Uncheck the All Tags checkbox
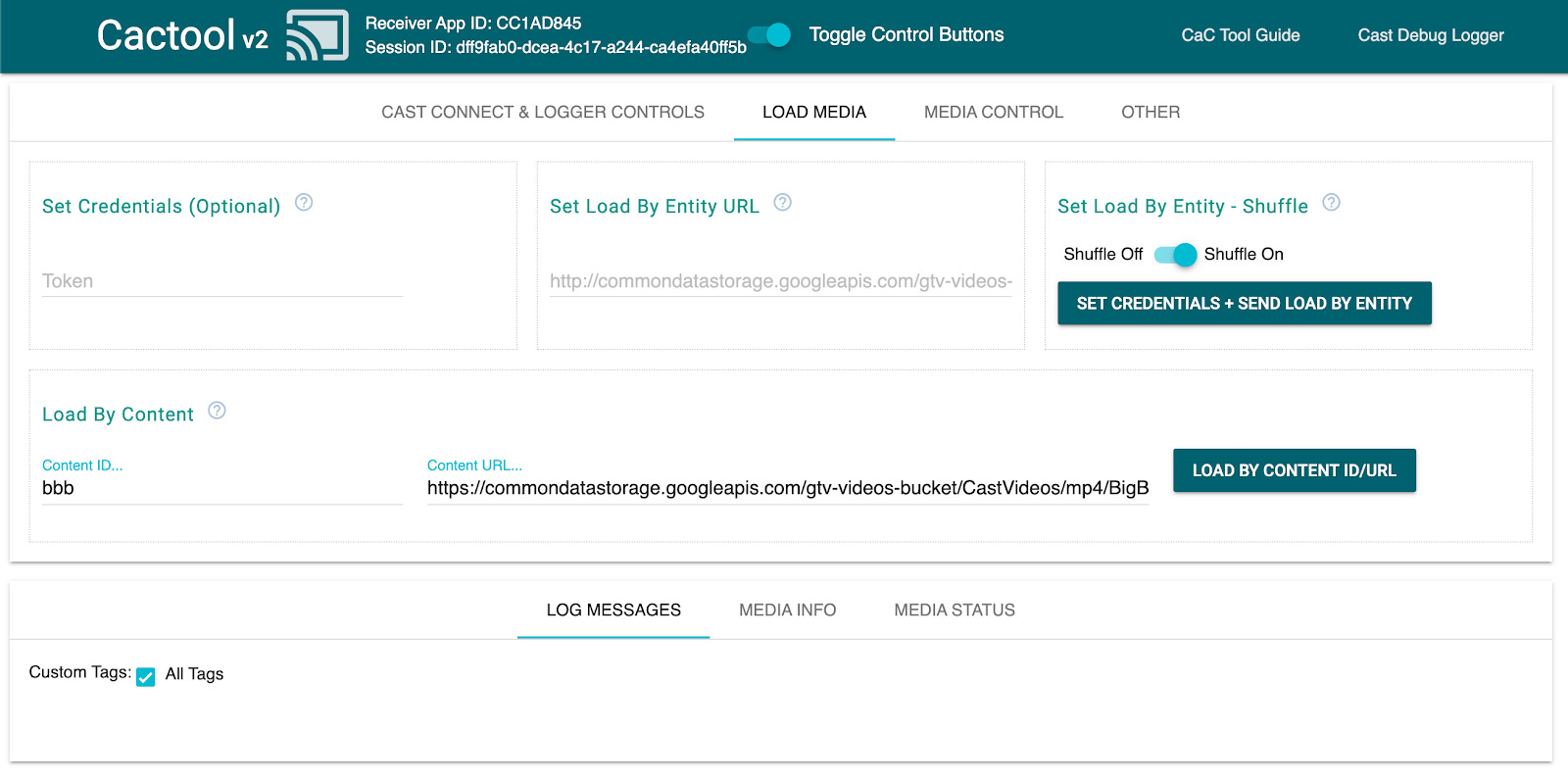The height and width of the screenshot is (783, 1568). tap(146, 676)
